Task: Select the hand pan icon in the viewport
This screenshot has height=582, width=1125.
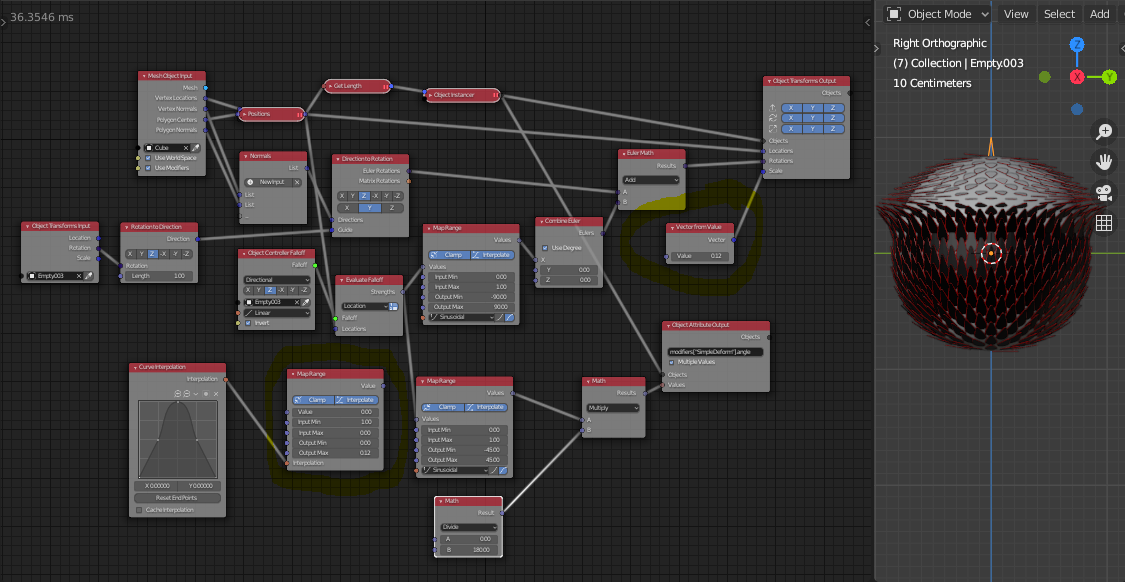Action: click(1104, 162)
